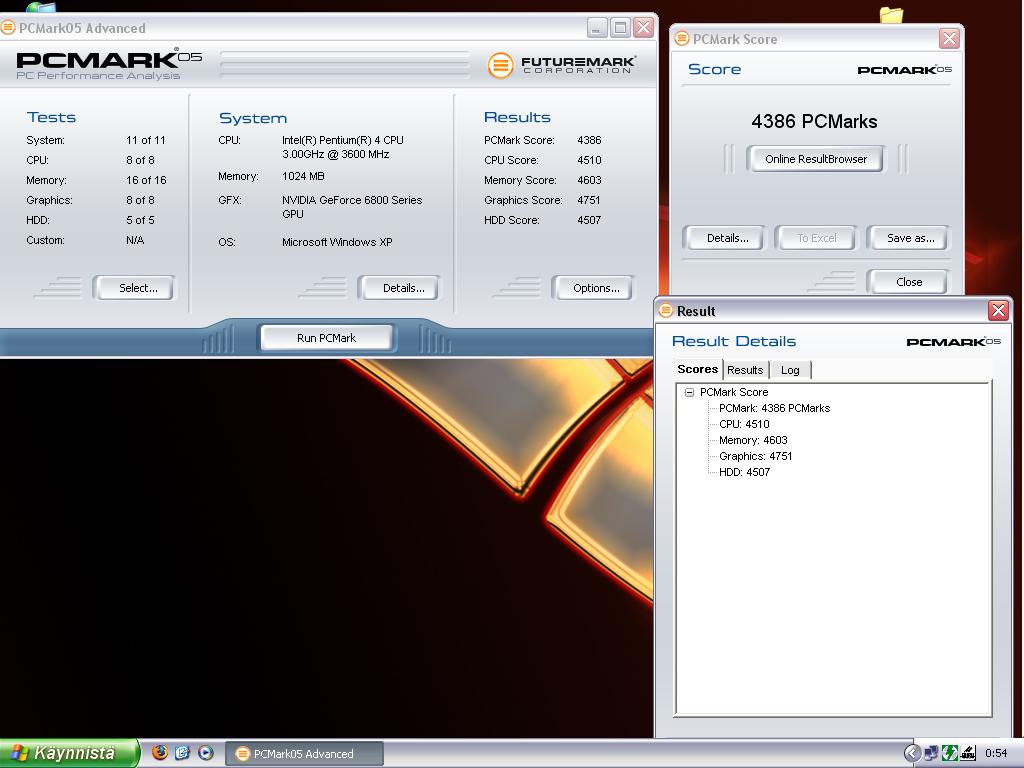This screenshot has height=768, width=1024.
Task: Click the second quick launch icon
Action: click(x=182, y=753)
